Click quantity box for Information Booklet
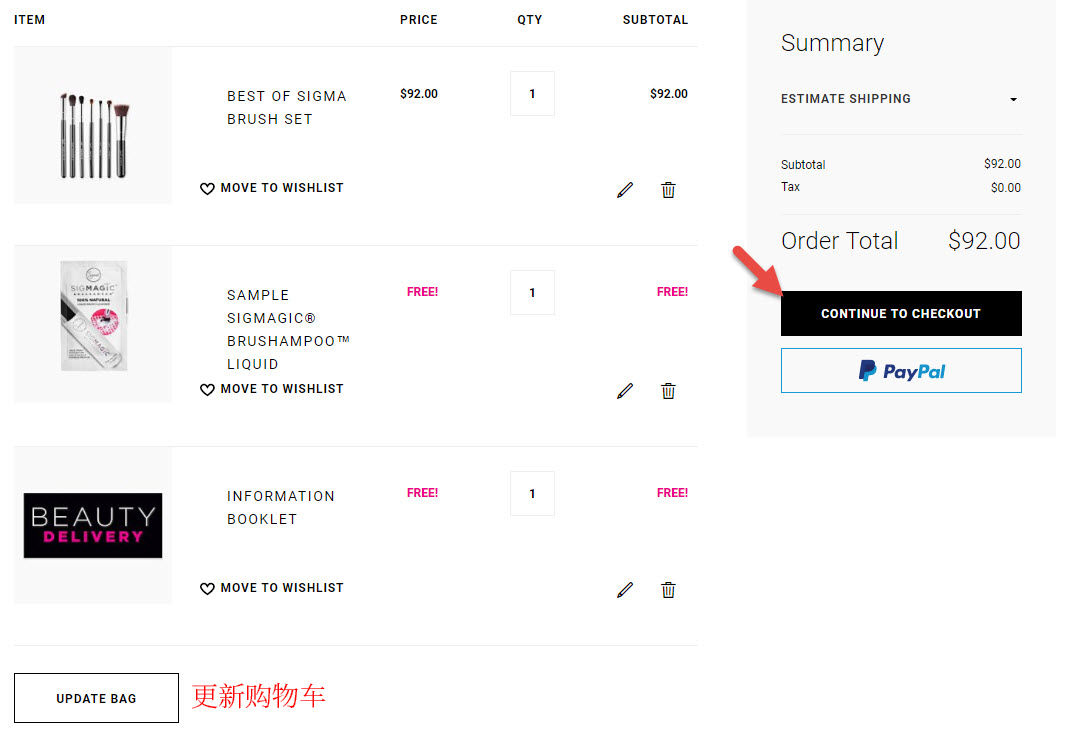 pyautogui.click(x=532, y=494)
